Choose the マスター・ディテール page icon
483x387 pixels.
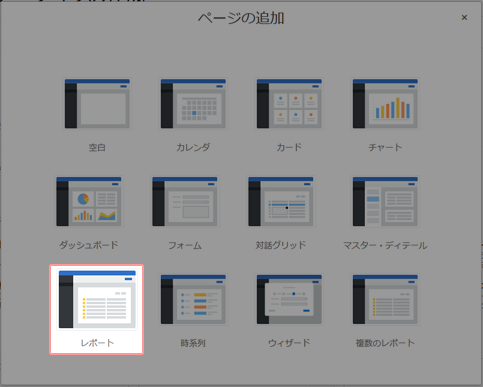pos(385,202)
